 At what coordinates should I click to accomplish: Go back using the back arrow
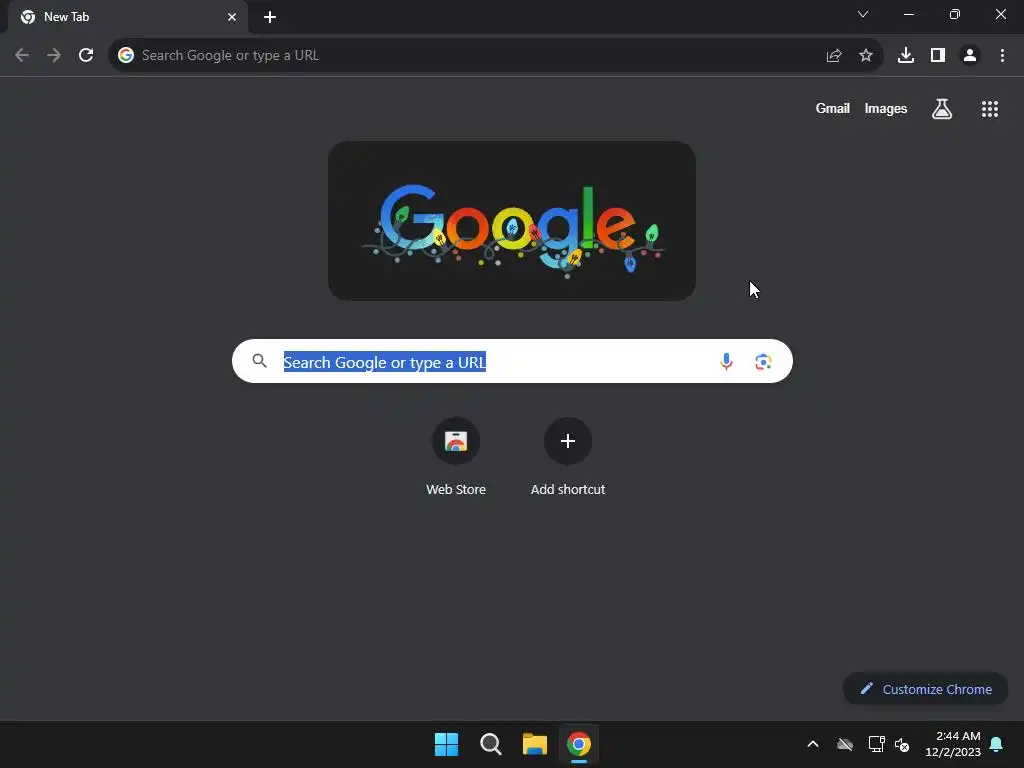[22, 56]
